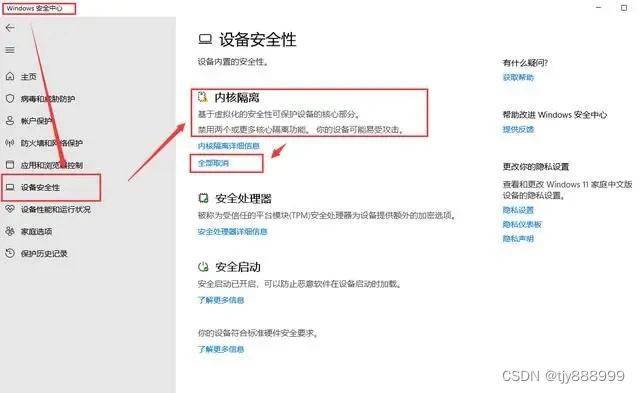Click the laptop icon beside page title 设备安全性
640x393 pixels.
coord(205,40)
